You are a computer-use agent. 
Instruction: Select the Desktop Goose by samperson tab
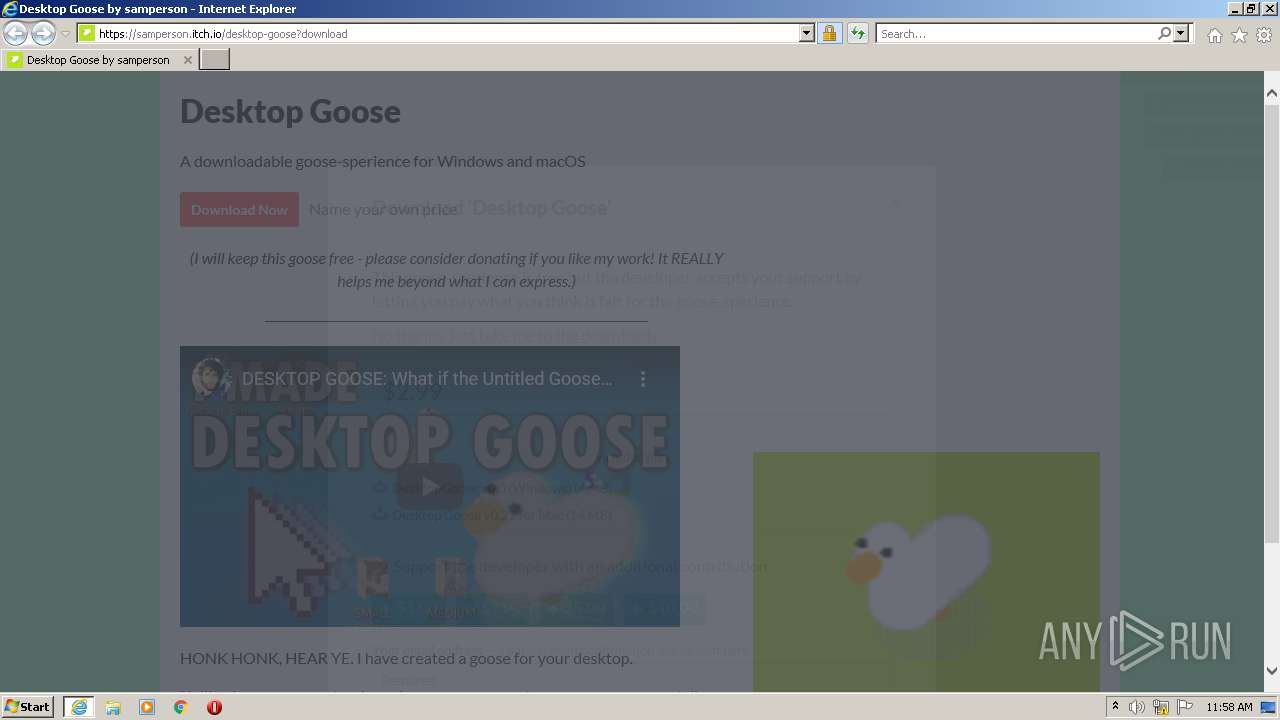click(x=98, y=60)
